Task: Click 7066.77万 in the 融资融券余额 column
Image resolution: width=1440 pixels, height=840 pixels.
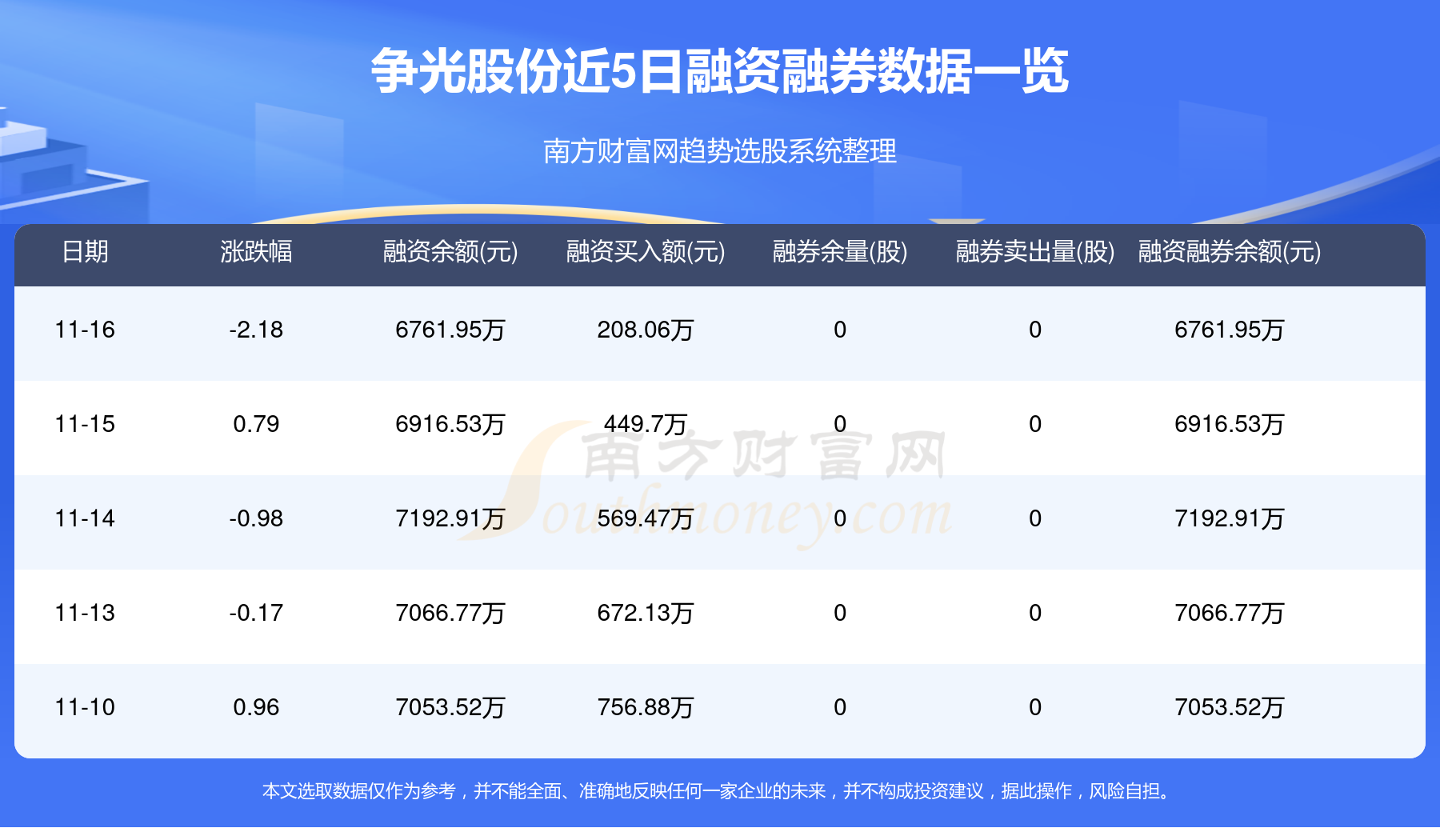Action: (x=1230, y=613)
